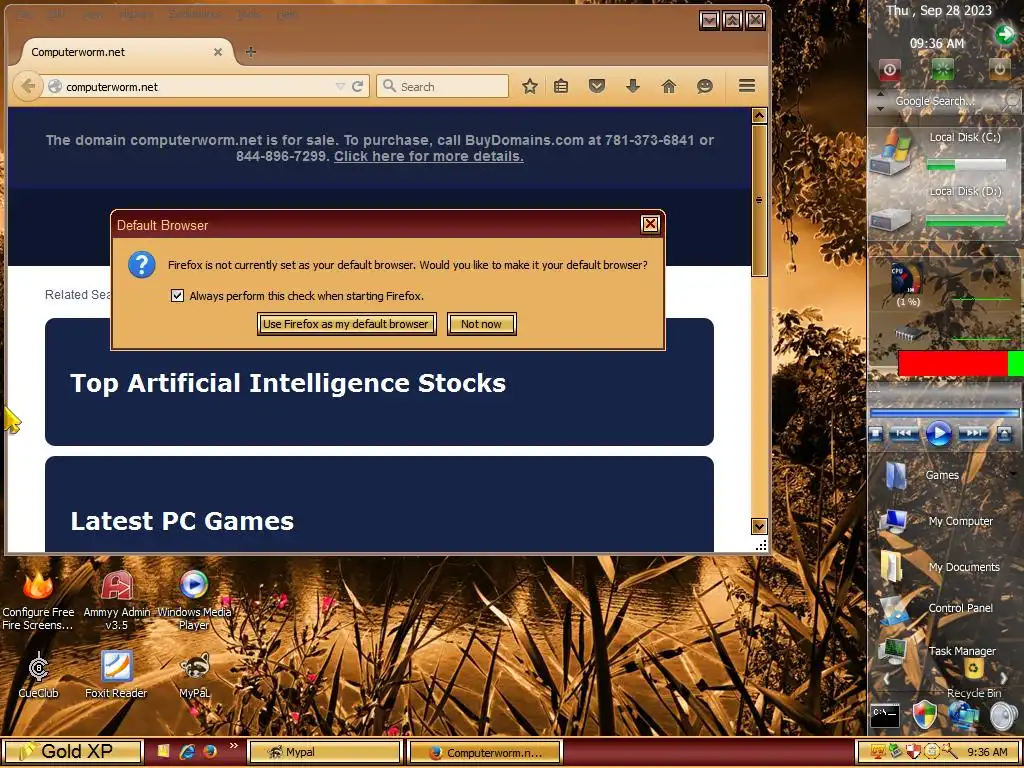Launch Internet Explorer from quick launch
The width and height of the screenshot is (1024, 768).
click(x=187, y=752)
